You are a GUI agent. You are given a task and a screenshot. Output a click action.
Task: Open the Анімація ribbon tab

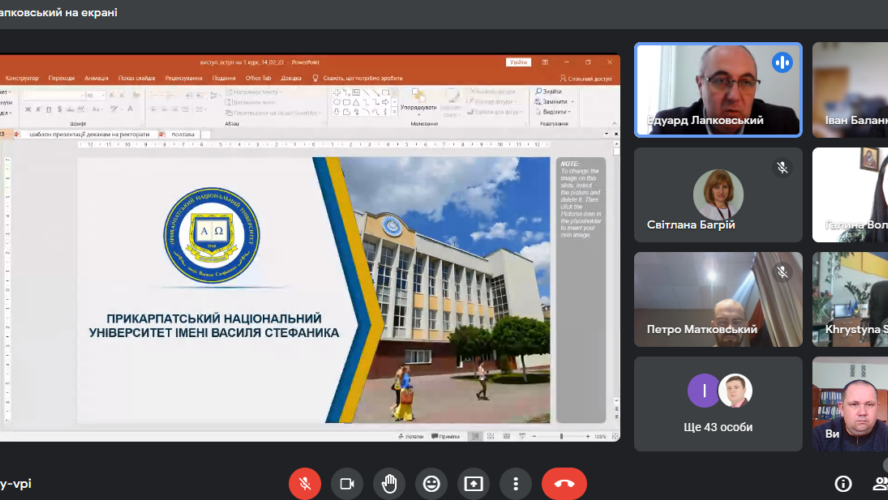[96, 78]
